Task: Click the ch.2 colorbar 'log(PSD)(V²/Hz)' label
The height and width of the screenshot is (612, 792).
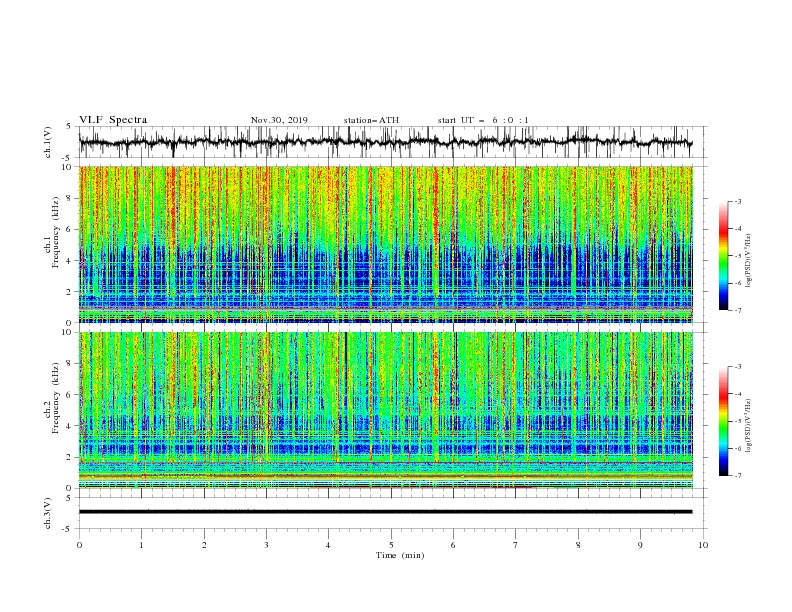Action: point(749,426)
